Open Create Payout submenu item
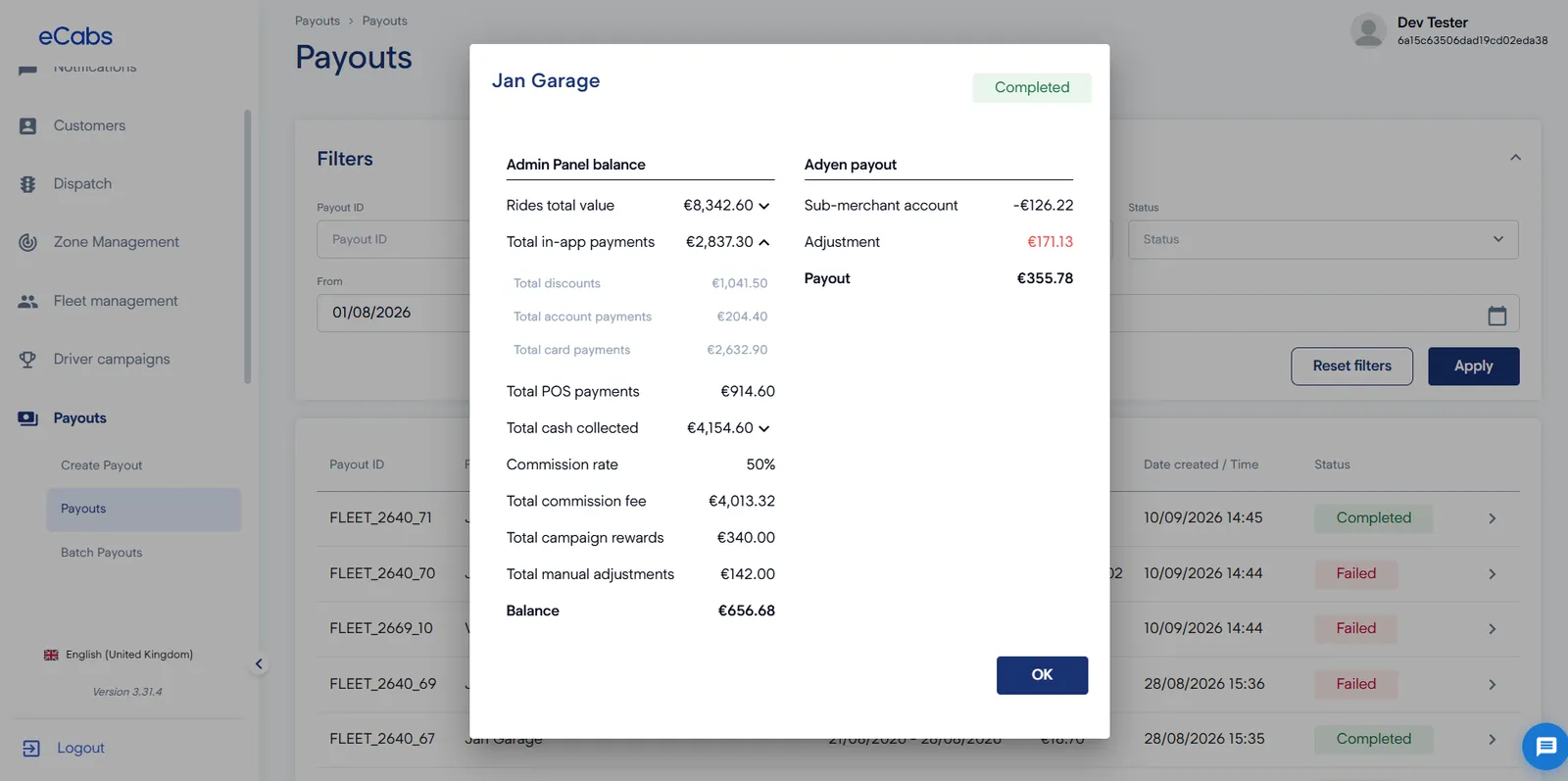 (102, 465)
